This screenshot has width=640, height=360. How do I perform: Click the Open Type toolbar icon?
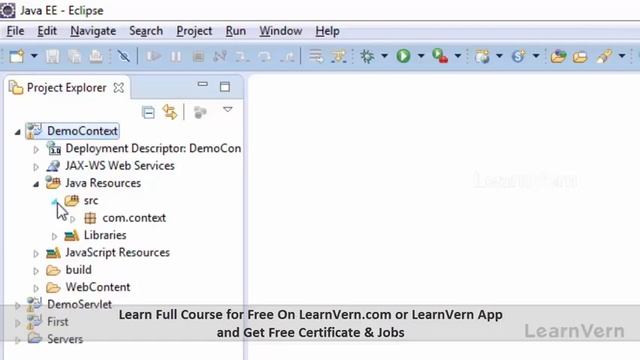coord(558,56)
